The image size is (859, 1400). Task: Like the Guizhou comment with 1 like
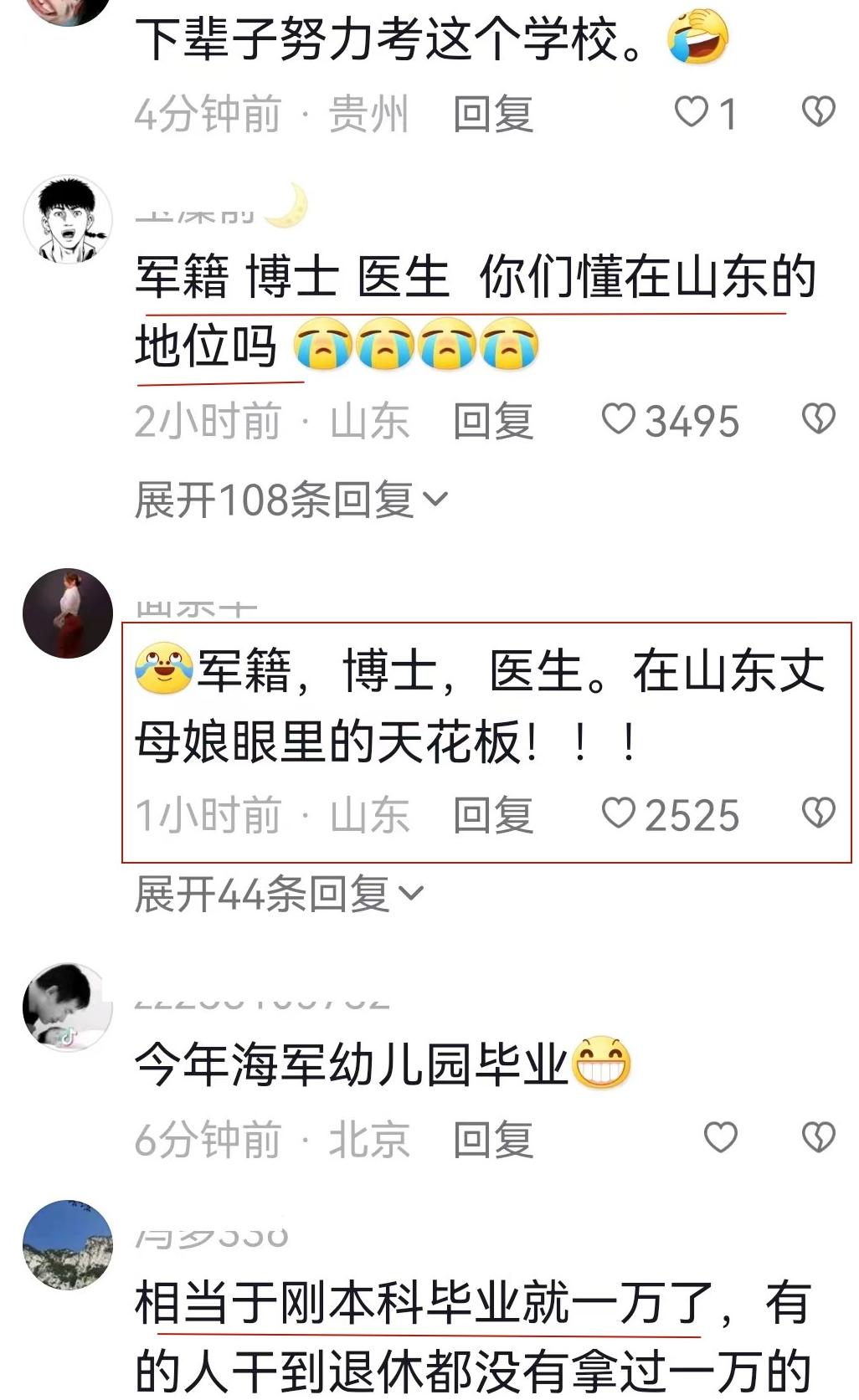(692, 111)
